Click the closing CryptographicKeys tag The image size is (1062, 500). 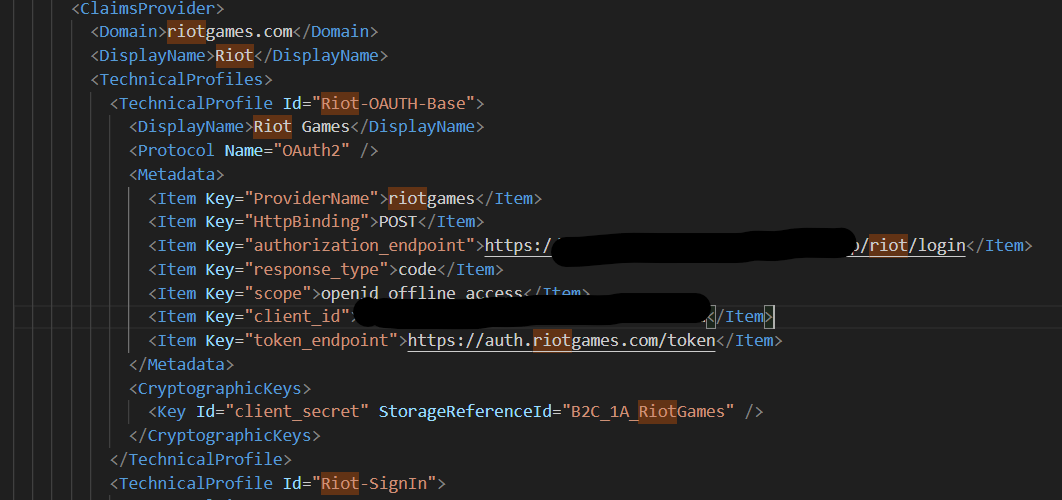pos(225,435)
